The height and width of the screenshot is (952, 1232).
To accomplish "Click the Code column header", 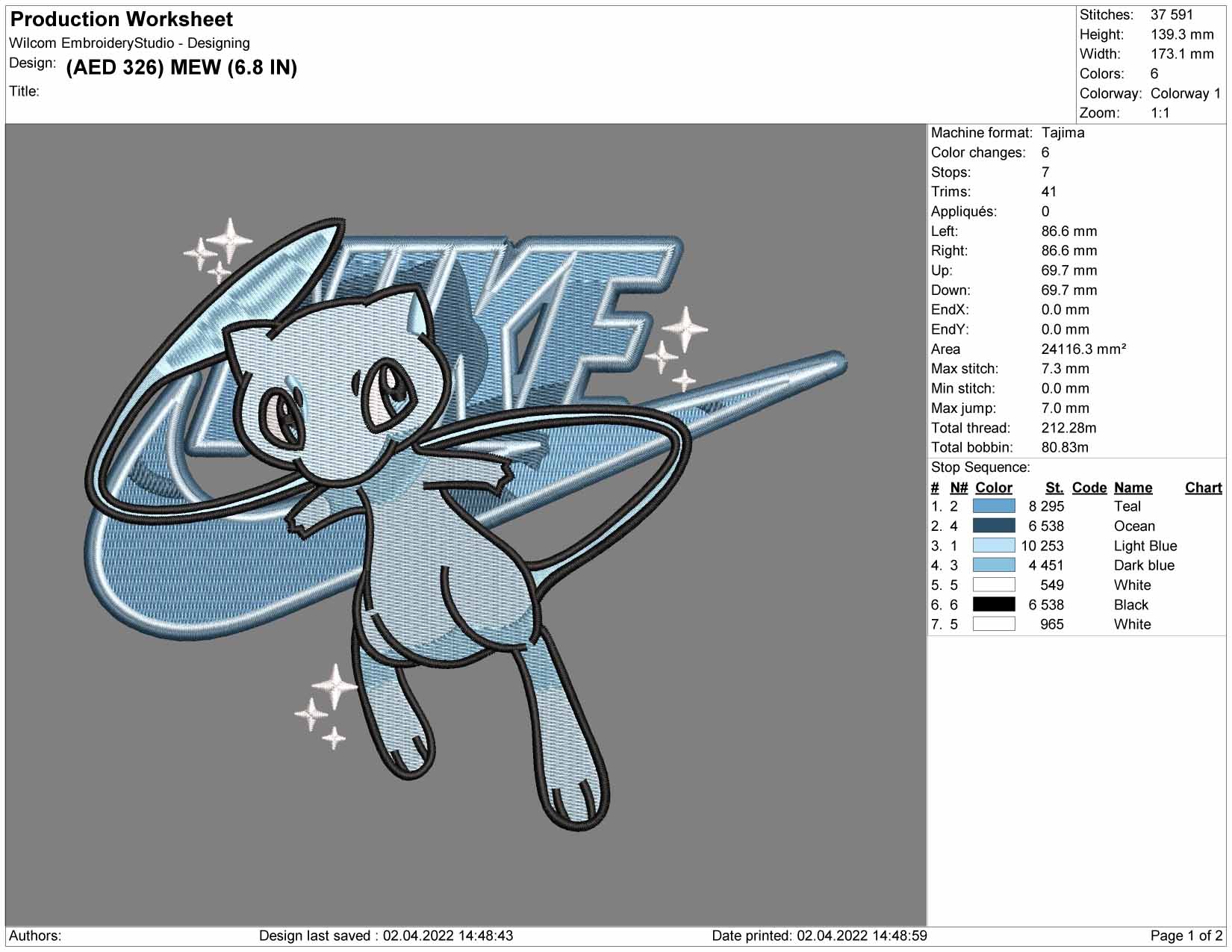I will pyautogui.click(x=1089, y=488).
